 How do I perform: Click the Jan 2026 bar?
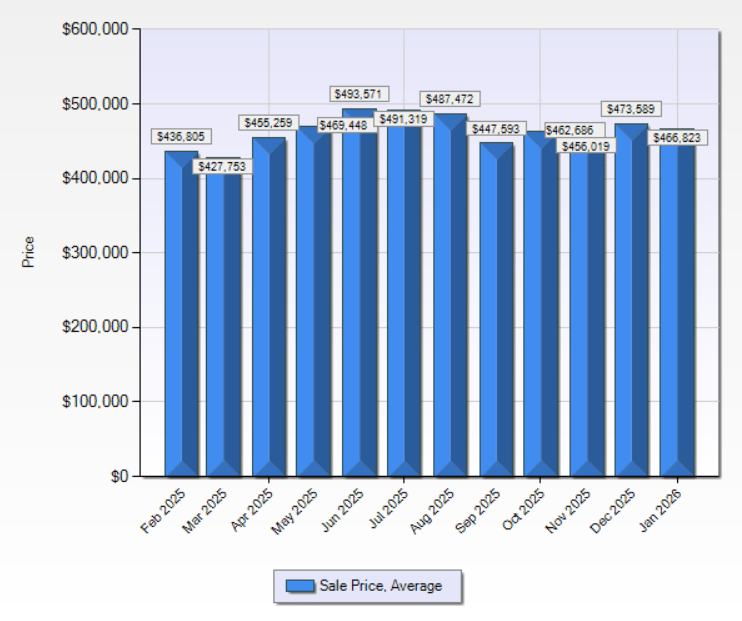pos(676,320)
